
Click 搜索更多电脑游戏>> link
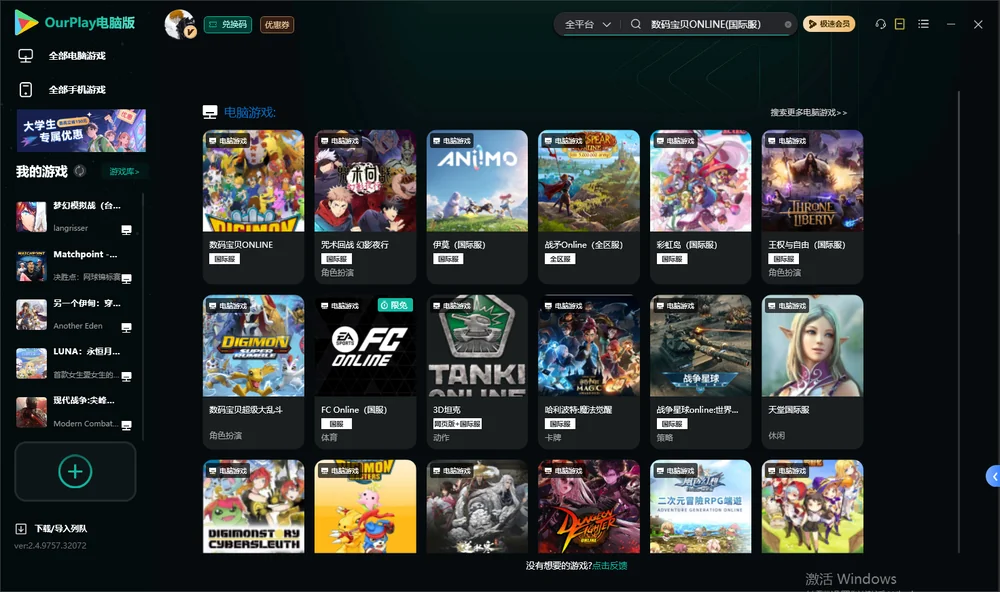pyautogui.click(x=808, y=113)
